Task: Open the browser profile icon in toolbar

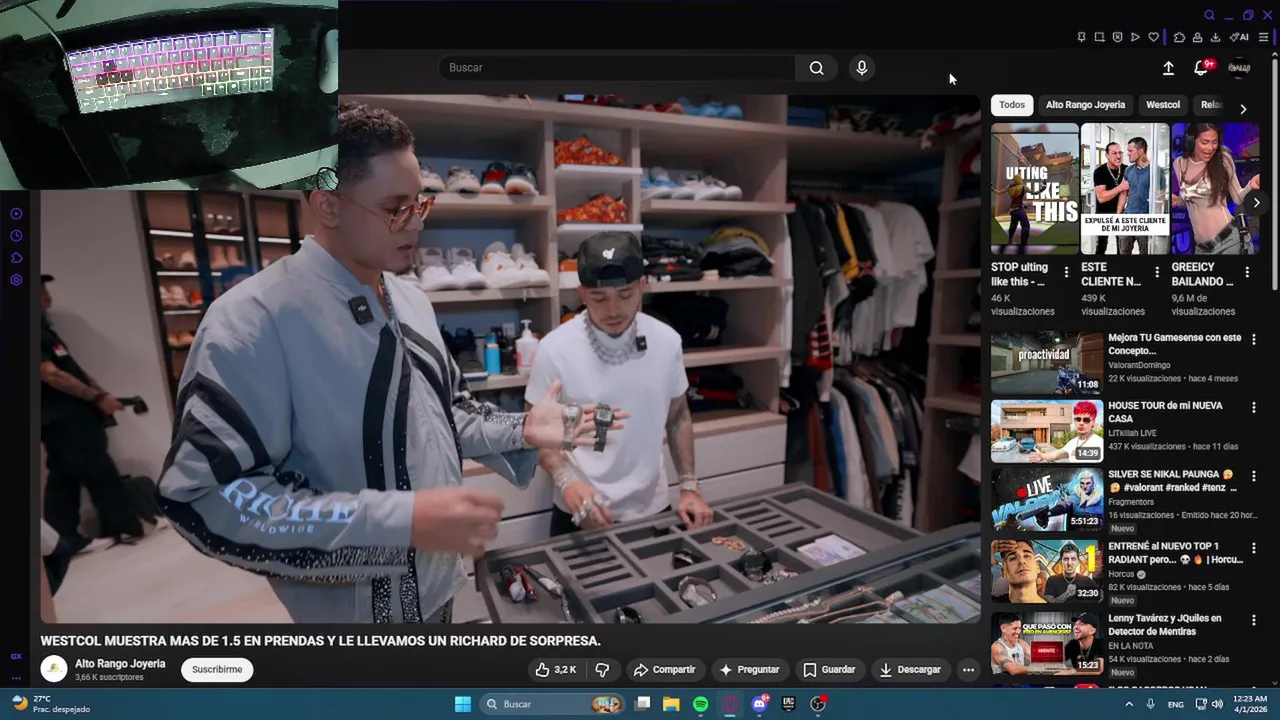Action: click(x=1197, y=37)
